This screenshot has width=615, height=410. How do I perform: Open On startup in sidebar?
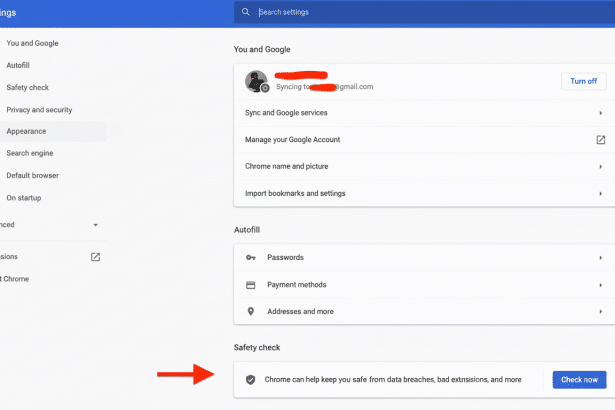(24, 198)
